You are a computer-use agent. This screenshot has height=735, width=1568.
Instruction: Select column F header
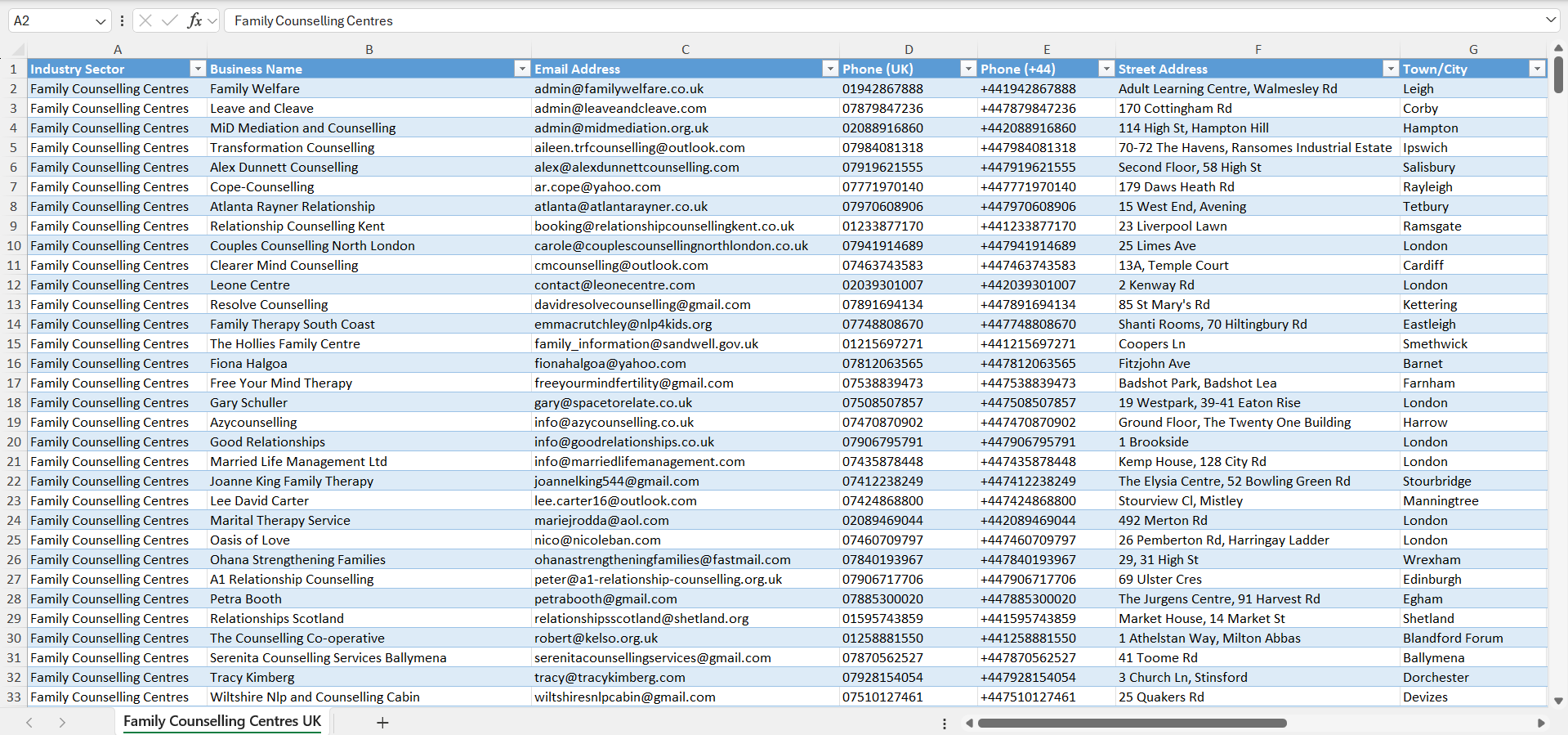[1258, 49]
